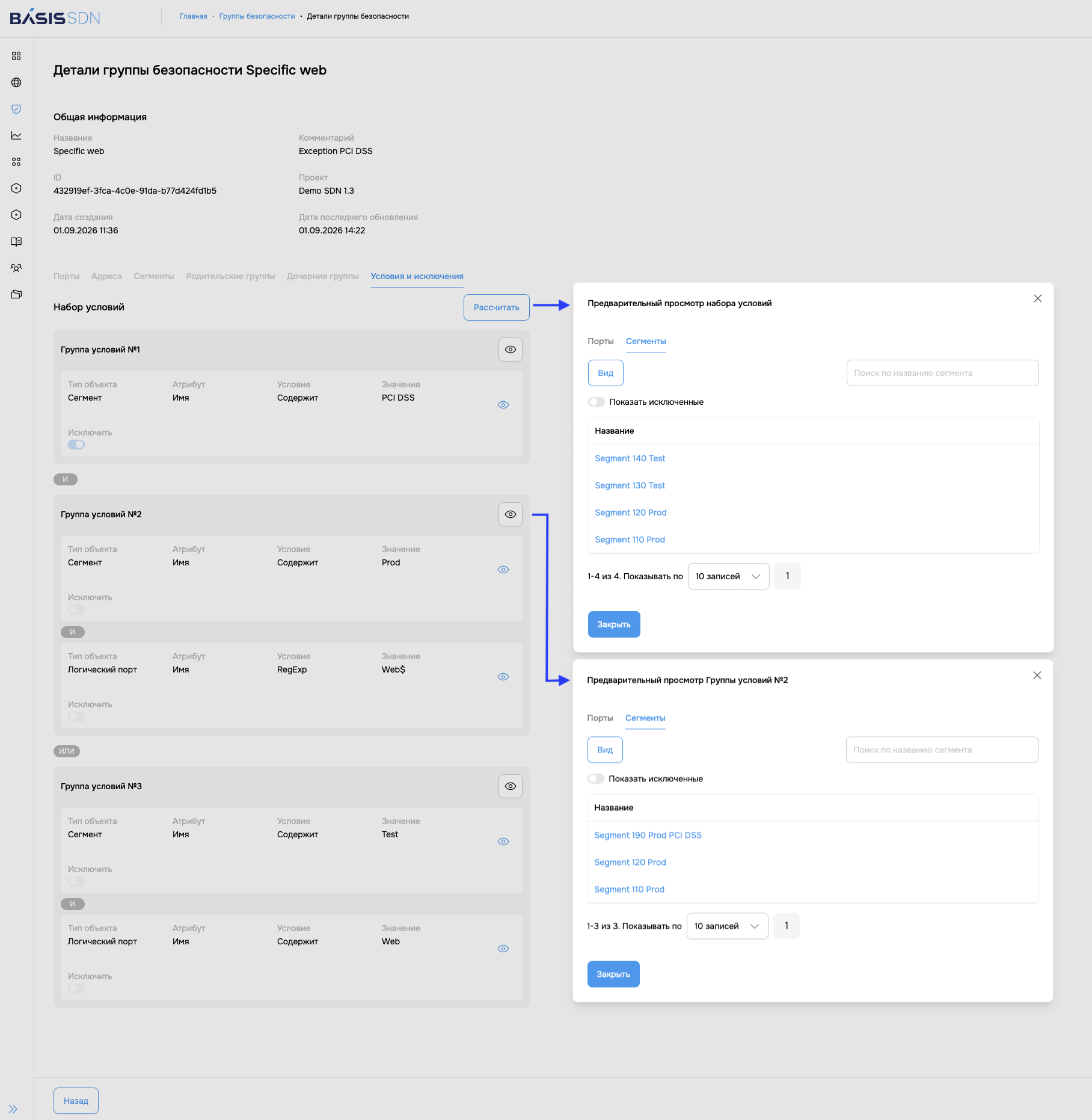This screenshot has width=1092, height=1120.
Task: Close the Группы условий №2 preview panel
Action: point(1037,675)
